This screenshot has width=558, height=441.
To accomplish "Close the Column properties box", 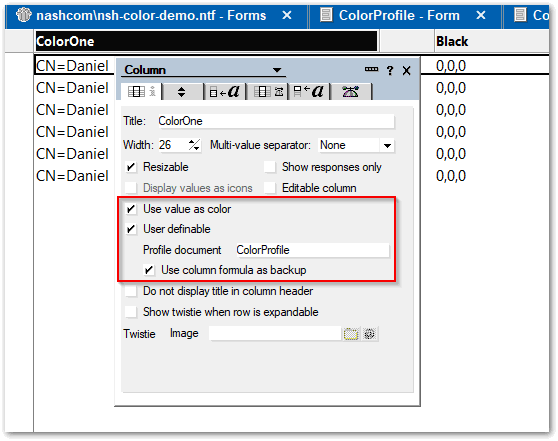I will (x=406, y=70).
